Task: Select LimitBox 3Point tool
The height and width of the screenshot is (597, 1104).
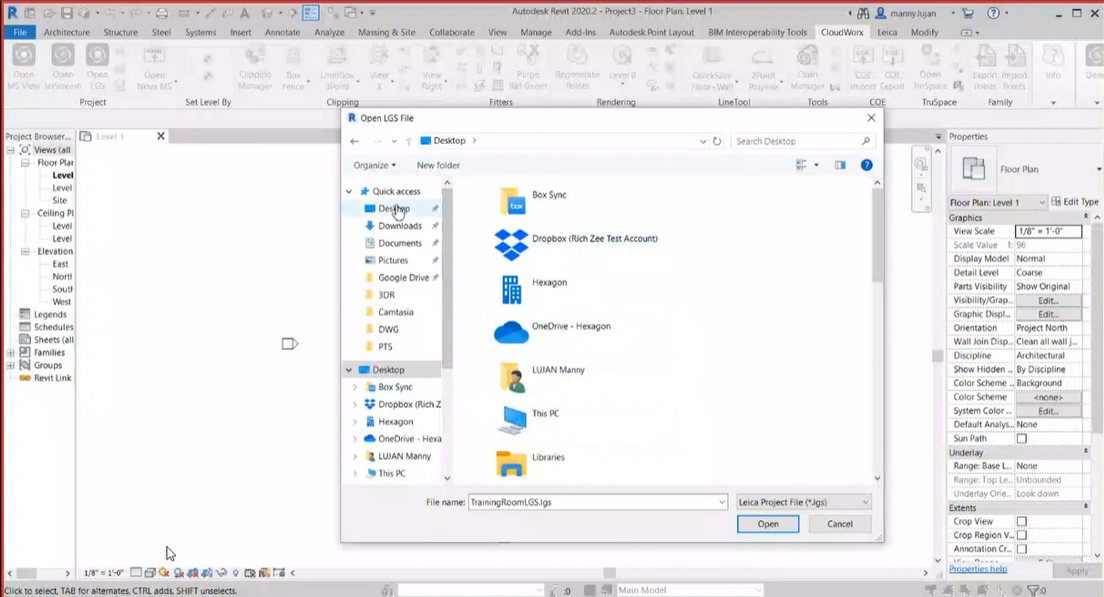Action: 337,67
